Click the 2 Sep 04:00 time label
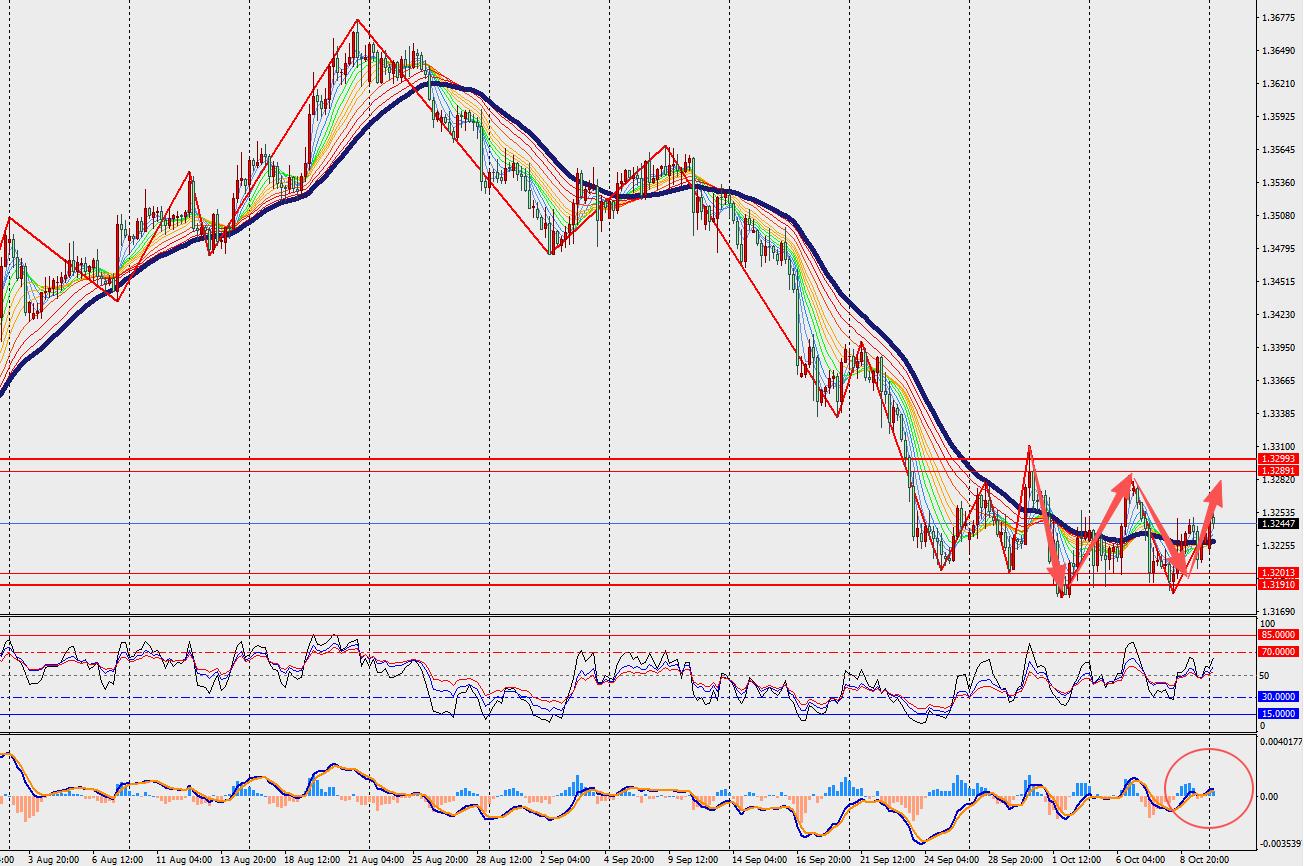Viewport: 1304px width, 866px height. point(566,859)
